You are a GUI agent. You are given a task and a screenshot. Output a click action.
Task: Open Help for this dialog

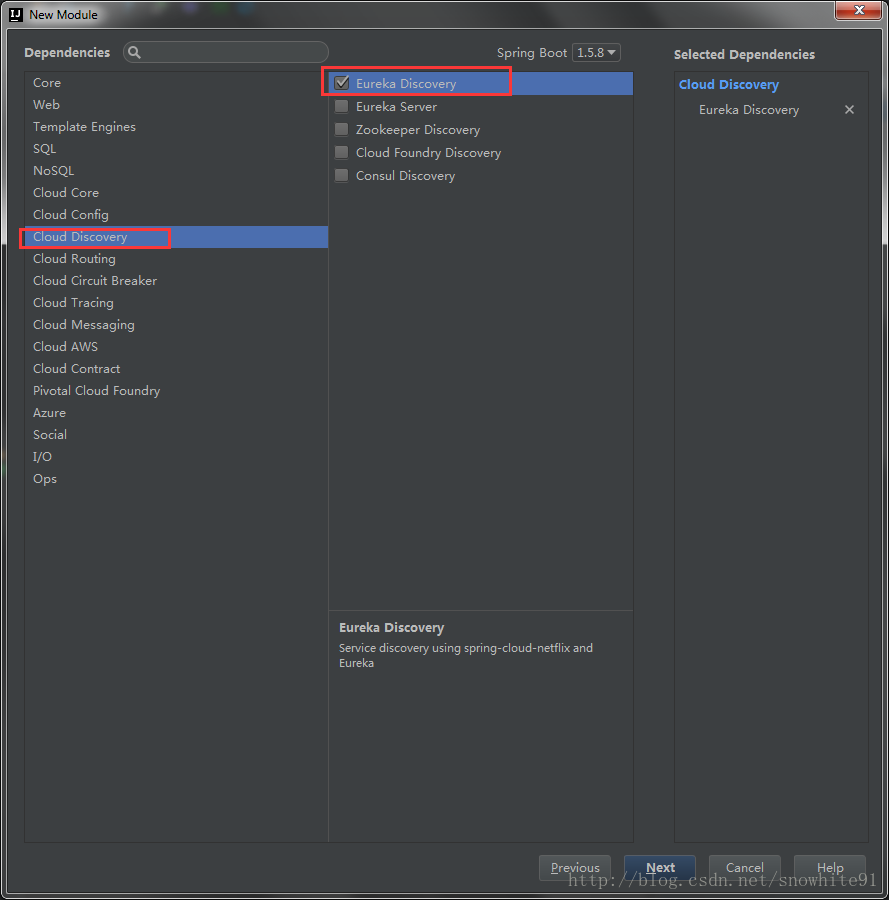tap(830, 867)
